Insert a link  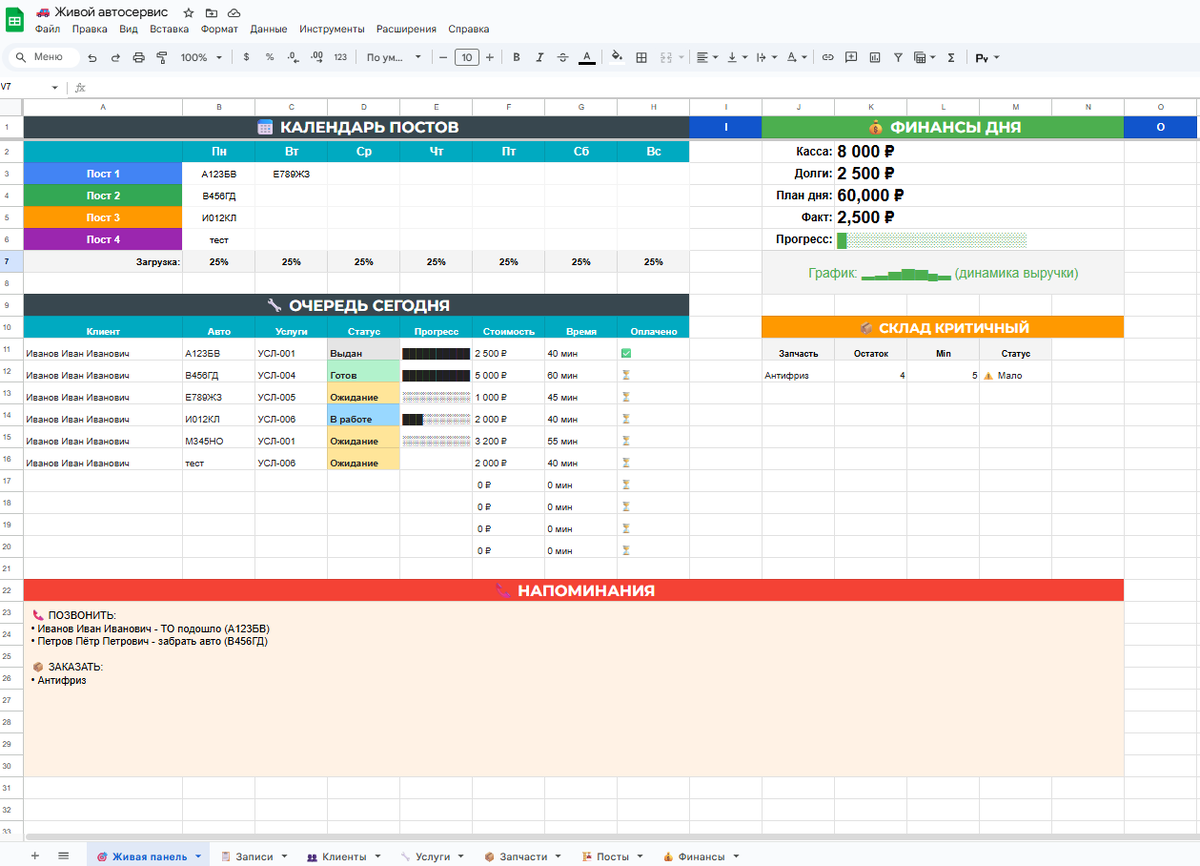point(827,58)
